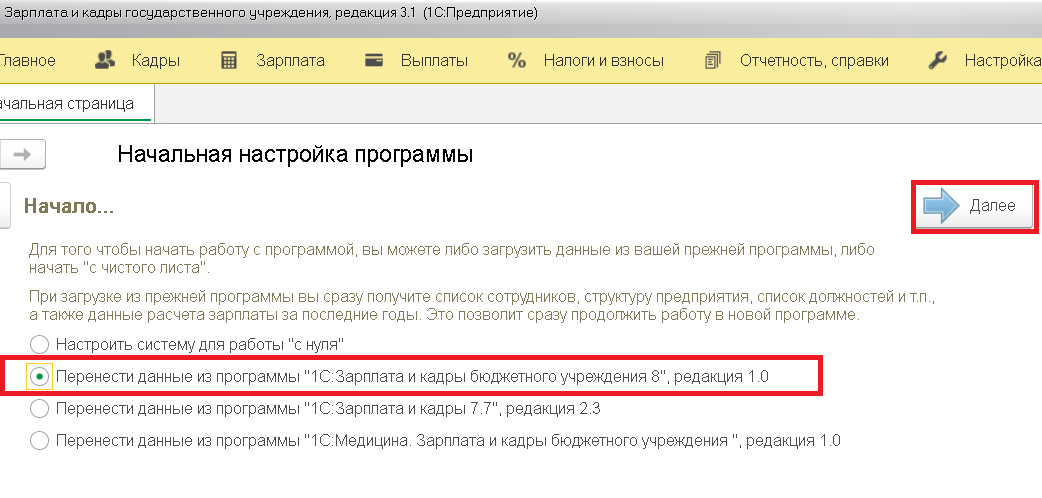Open the Отчетность, справки menu
Viewport: 1042px width, 498px height.
[814, 61]
